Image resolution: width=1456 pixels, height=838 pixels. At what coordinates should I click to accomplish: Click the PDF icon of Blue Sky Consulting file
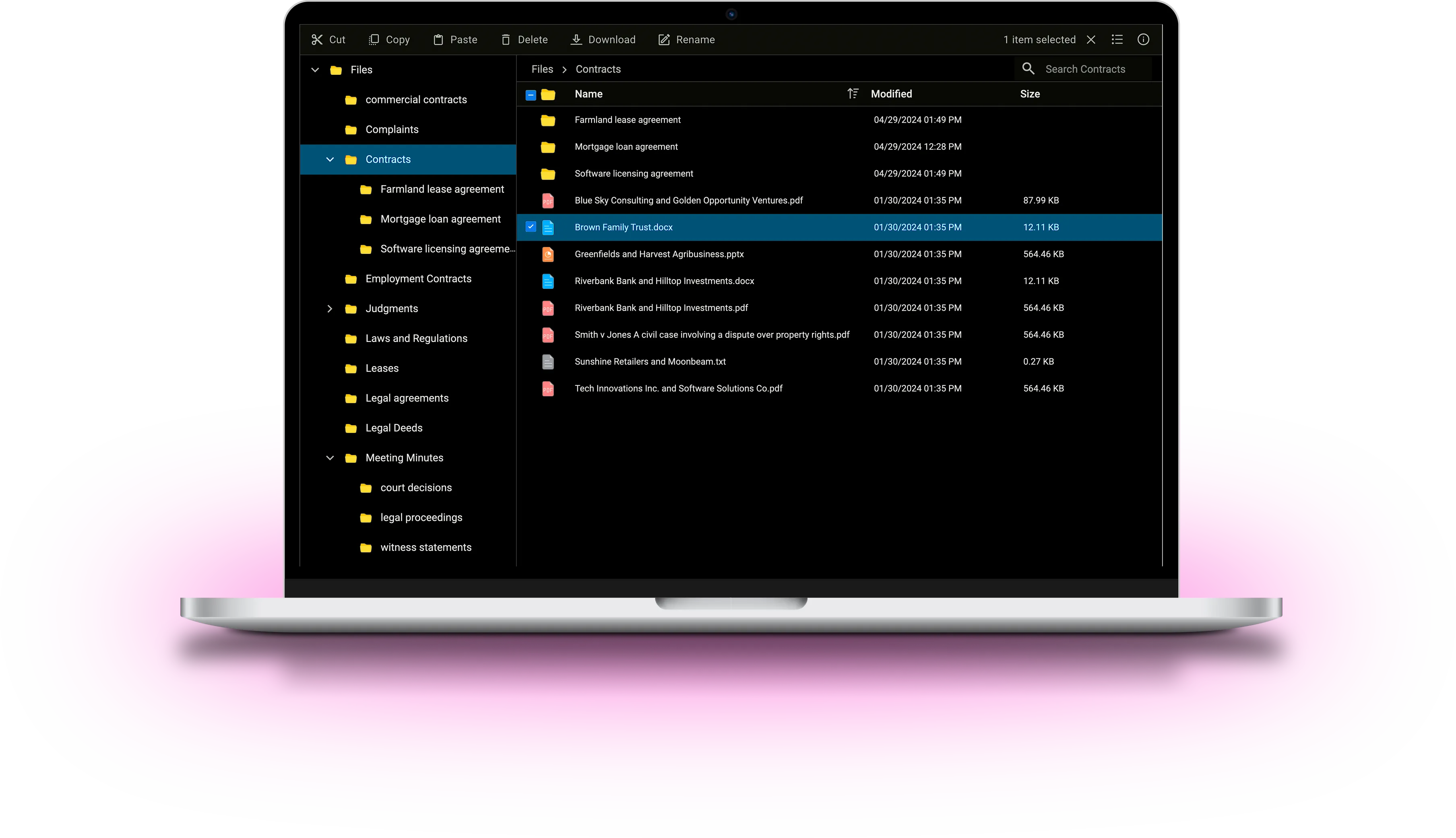tap(548, 200)
